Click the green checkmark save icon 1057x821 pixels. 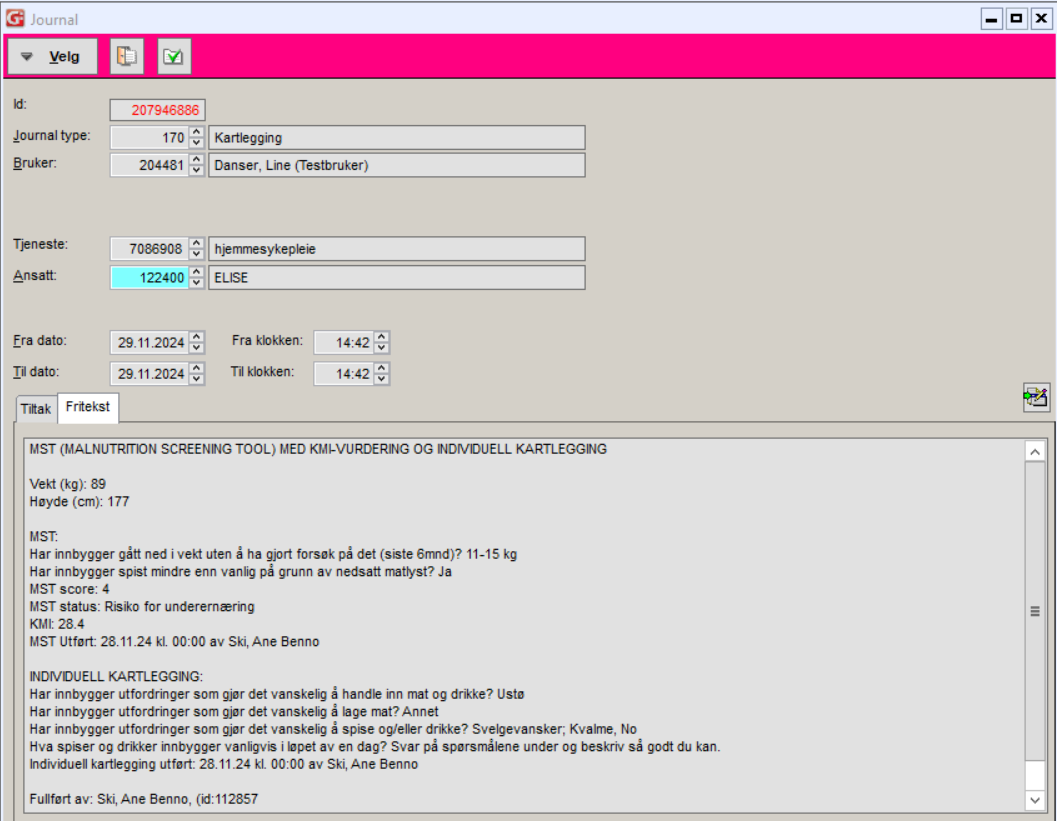(173, 57)
